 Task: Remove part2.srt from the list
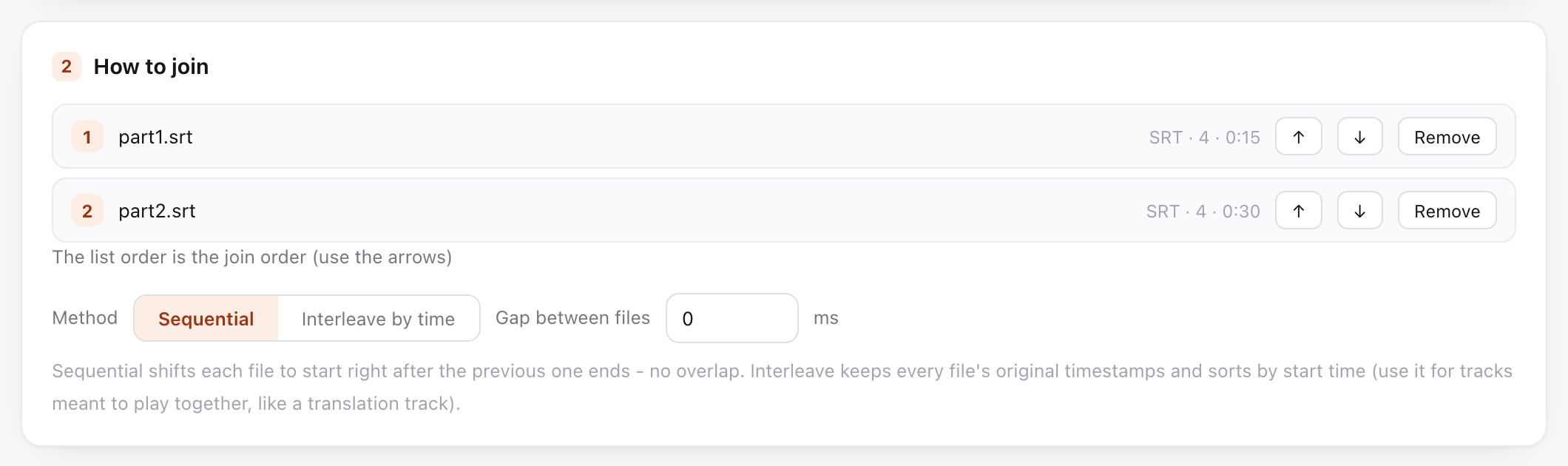click(x=1447, y=211)
